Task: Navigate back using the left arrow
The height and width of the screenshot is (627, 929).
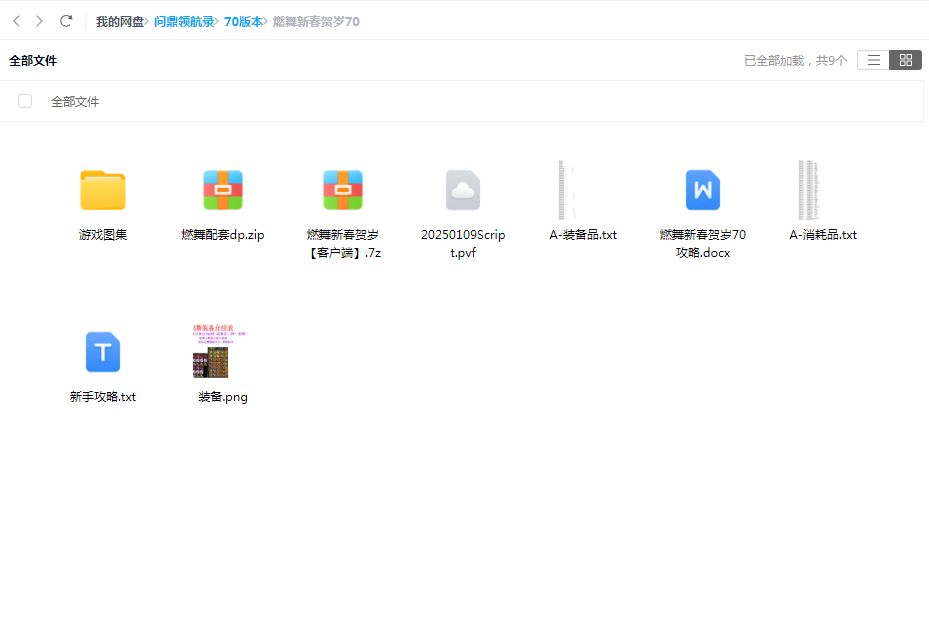Action: click(16, 19)
